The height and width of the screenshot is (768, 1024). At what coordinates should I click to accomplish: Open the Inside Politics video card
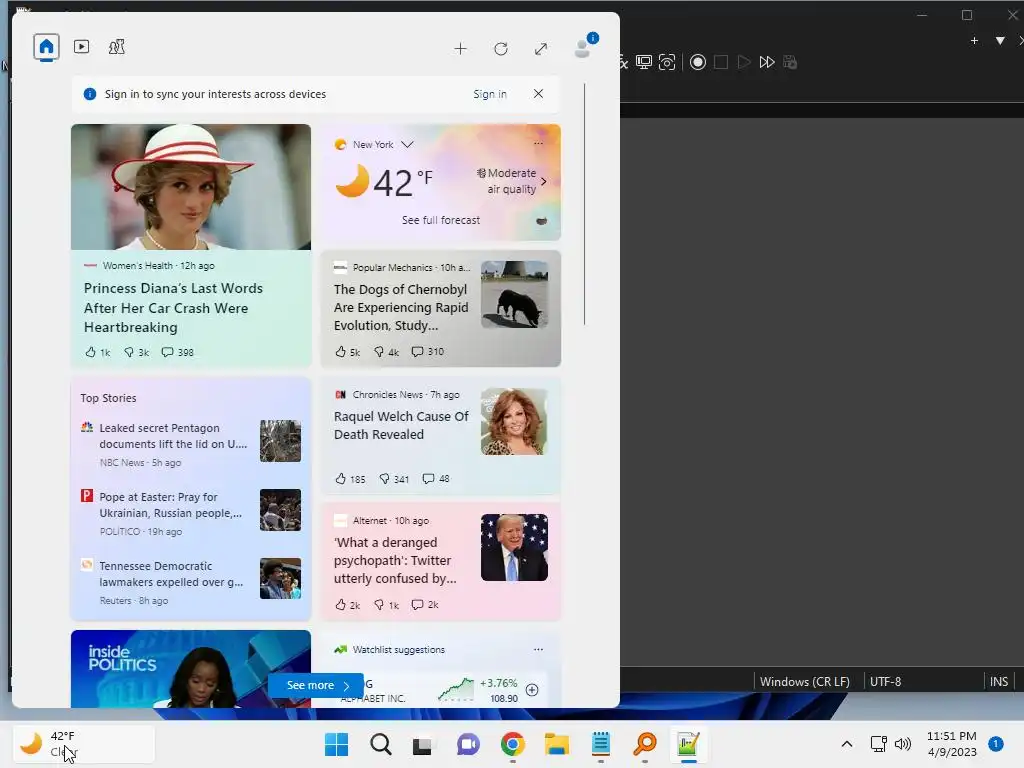pos(191,669)
